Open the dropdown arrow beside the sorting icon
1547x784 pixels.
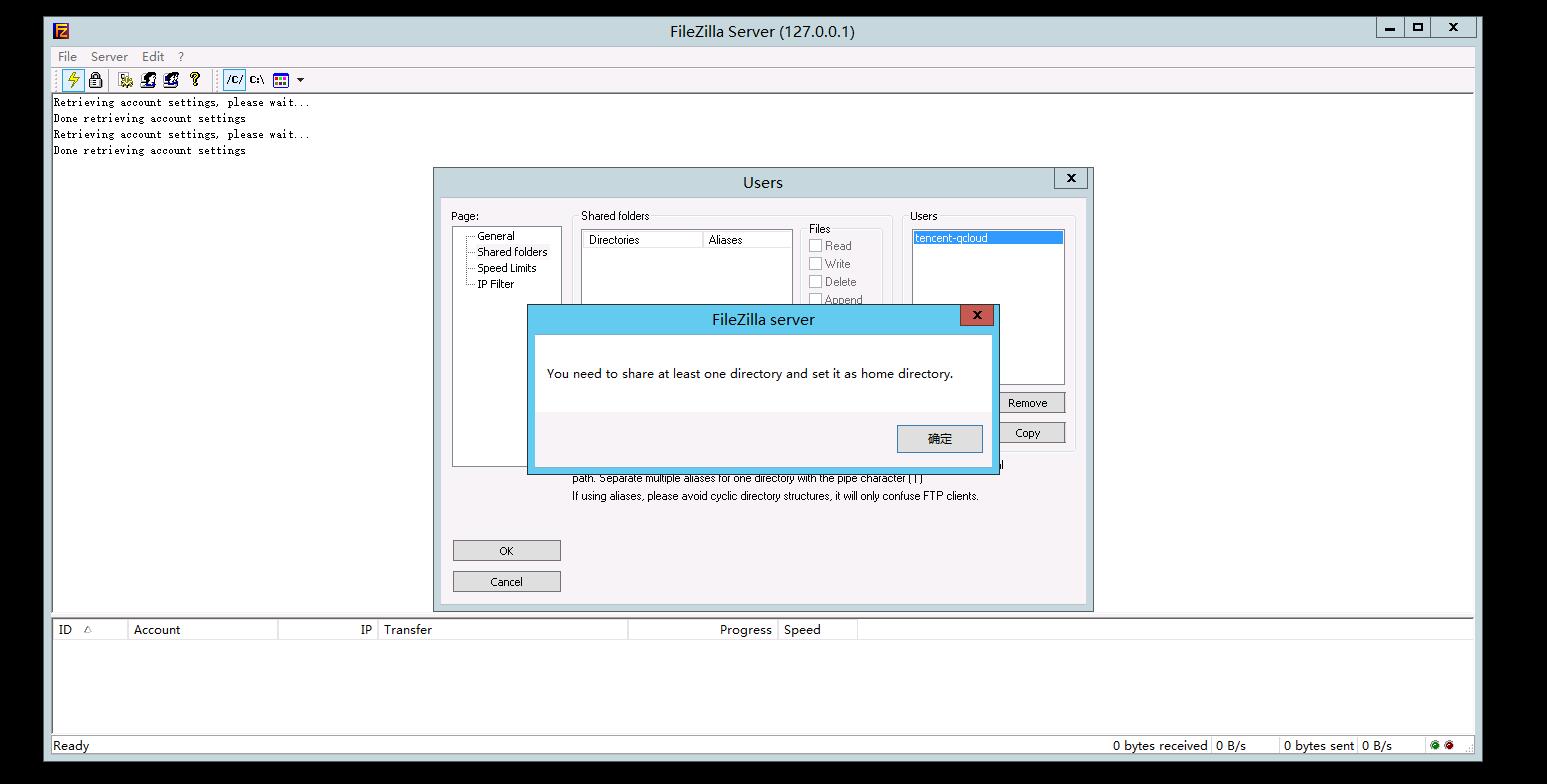pyautogui.click(x=300, y=80)
